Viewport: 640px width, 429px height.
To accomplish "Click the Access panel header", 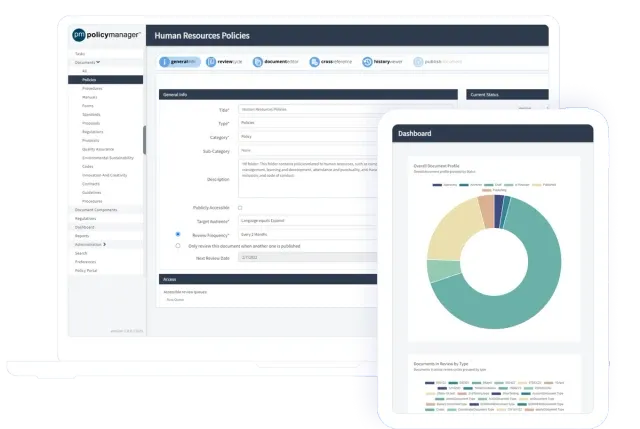I will point(268,279).
